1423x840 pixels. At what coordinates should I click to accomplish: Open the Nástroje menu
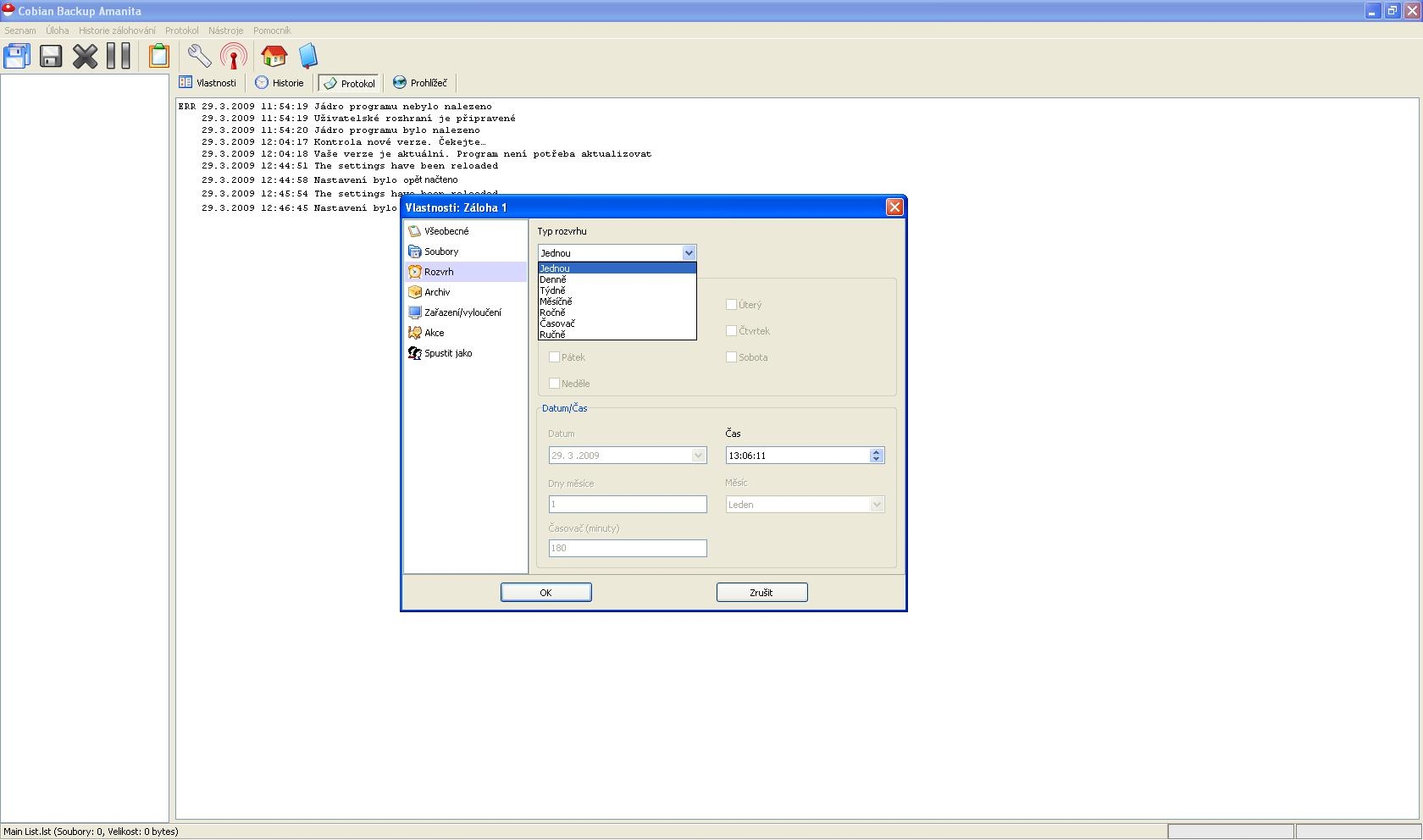tap(225, 30)
